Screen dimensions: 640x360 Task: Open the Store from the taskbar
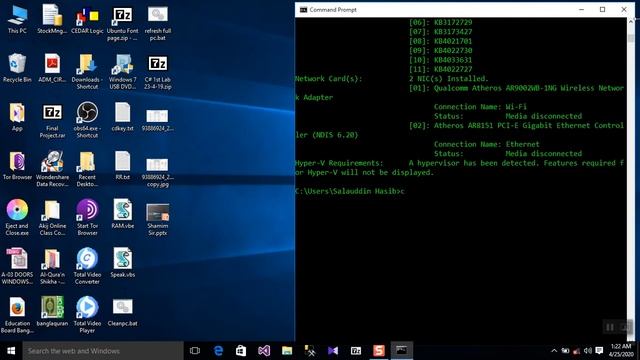point(241,351)
